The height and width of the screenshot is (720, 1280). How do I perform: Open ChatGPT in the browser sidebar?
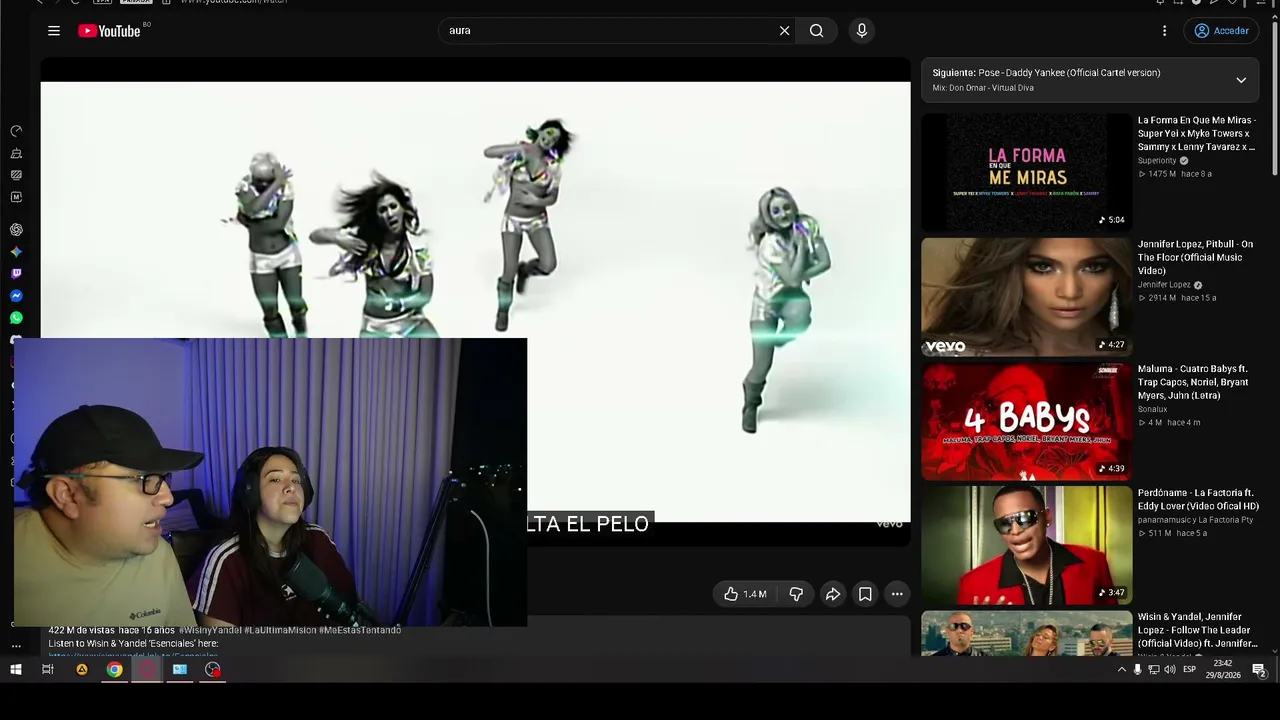[16, 230]
